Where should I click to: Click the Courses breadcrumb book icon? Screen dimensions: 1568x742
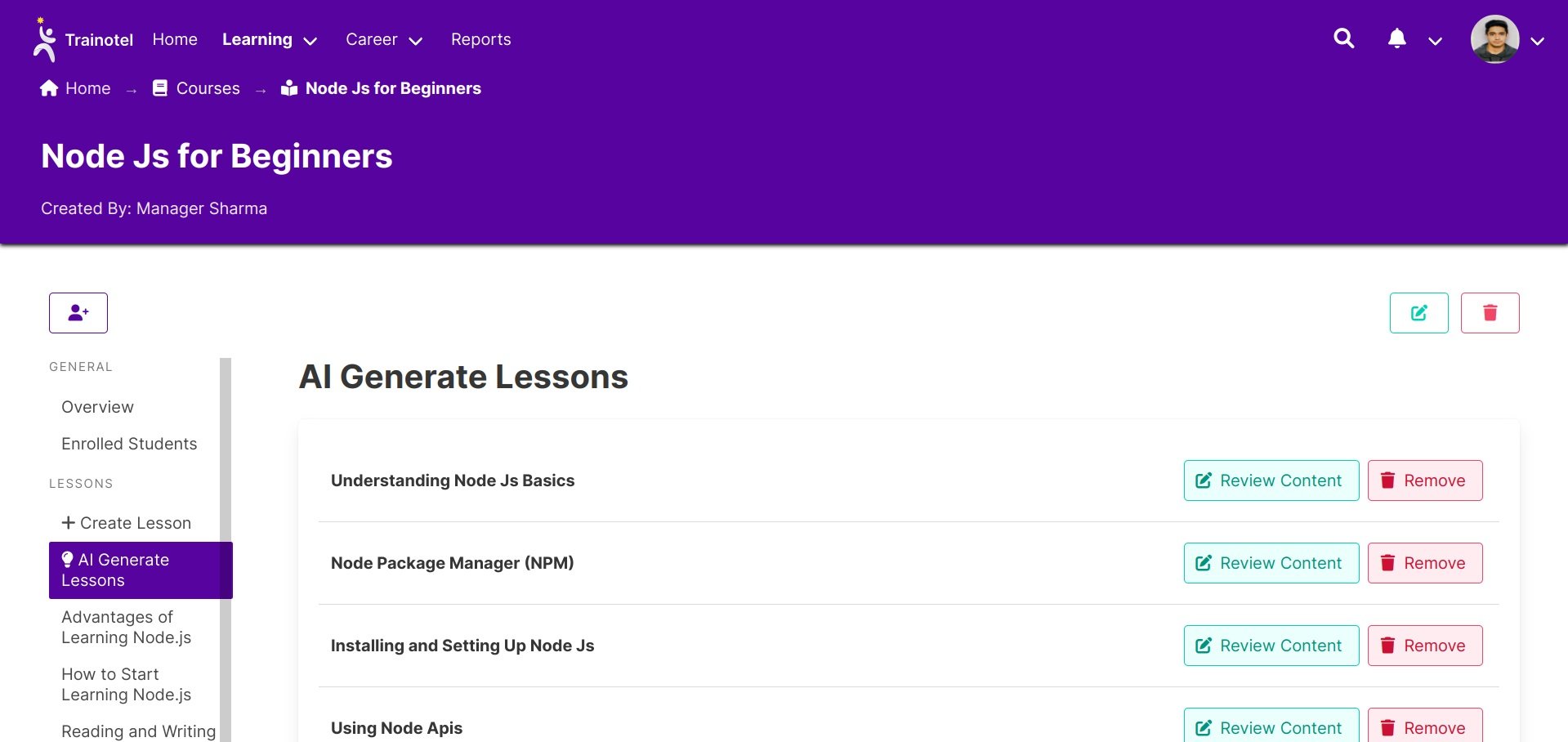[x=160, y=88]
